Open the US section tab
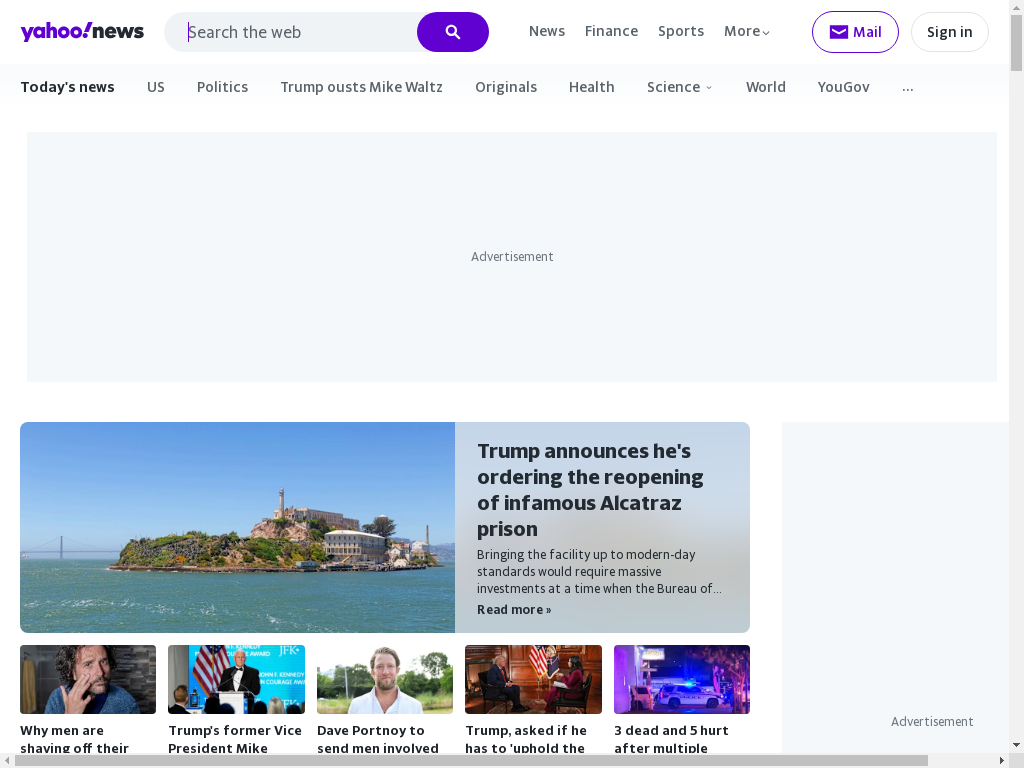This screenshot has height=768, width=1024. 155,87
